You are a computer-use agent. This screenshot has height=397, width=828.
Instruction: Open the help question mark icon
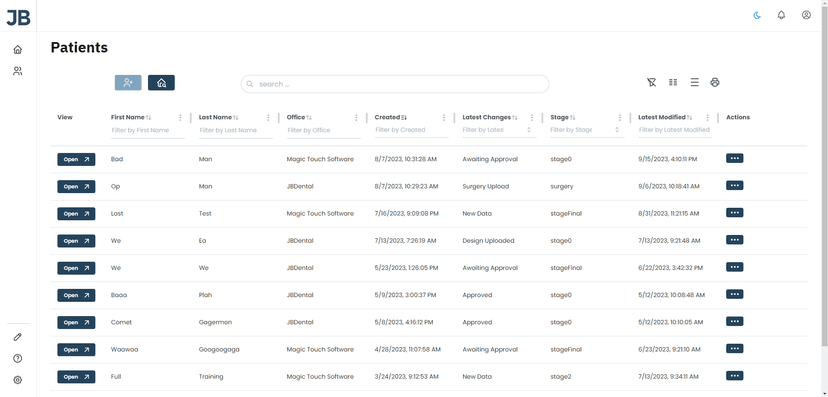click(17, 358)
